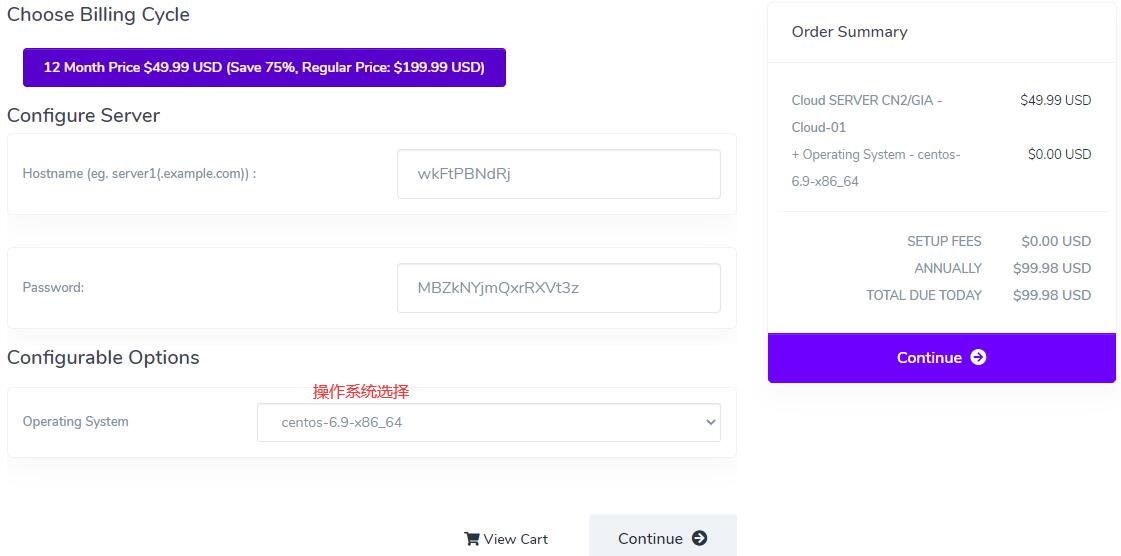Screen dimensions: 1121x556
Task: Click the Choose Billing Cycle heading
Action: click(x=99, y=14)
